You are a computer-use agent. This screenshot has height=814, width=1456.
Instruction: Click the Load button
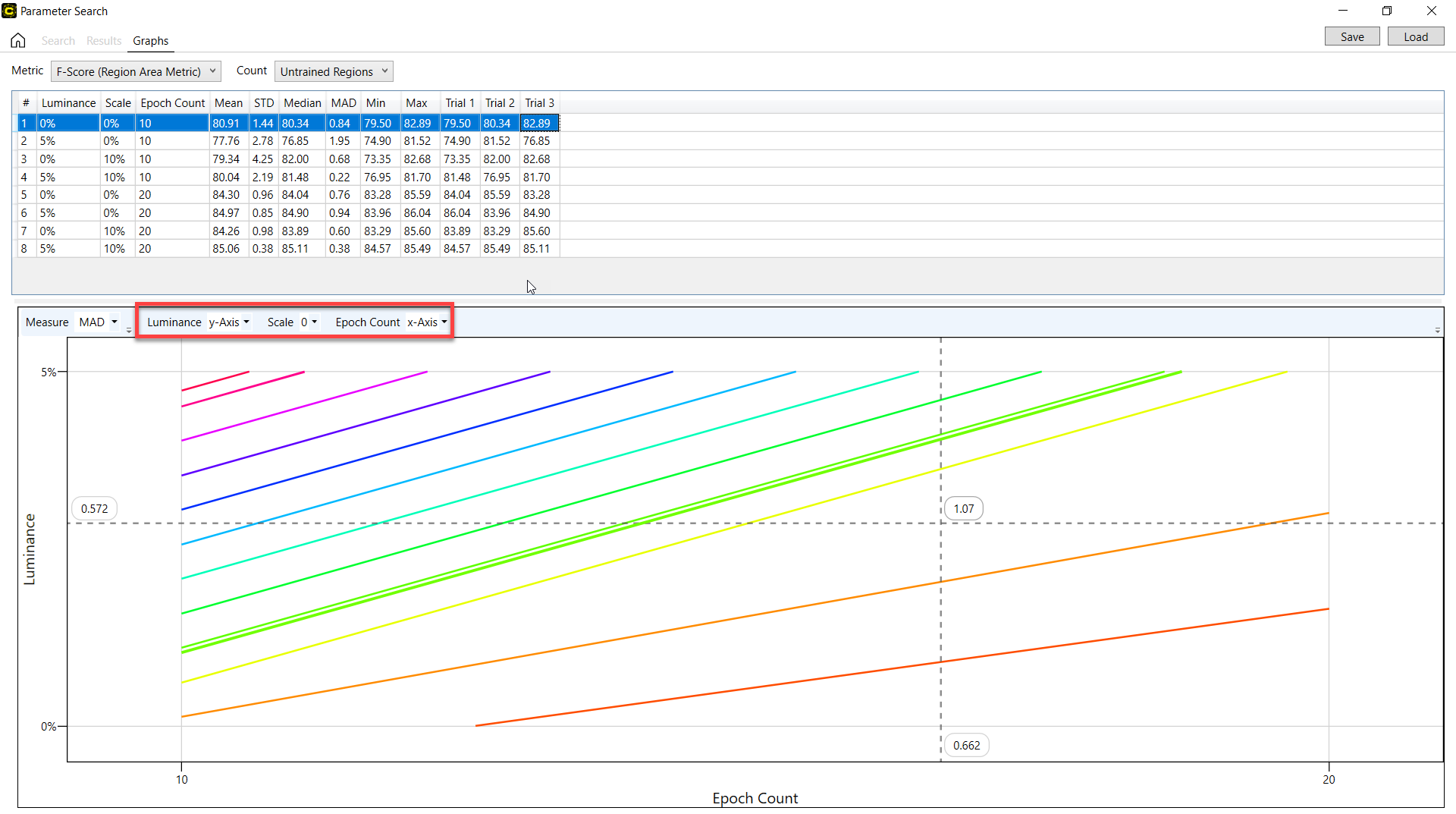1415,36
